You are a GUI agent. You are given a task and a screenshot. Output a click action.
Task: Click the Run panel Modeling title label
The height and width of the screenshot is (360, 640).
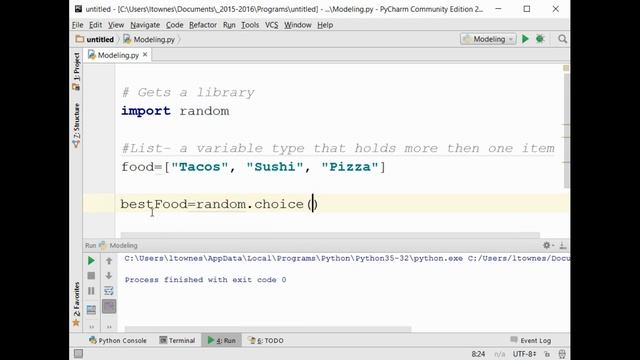pos(123,245)
